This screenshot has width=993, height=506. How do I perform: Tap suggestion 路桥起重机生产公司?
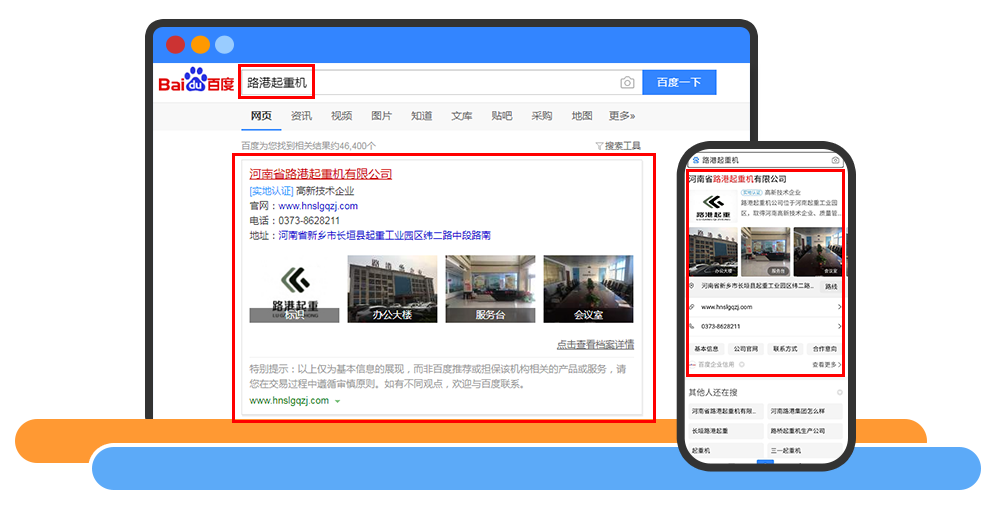(805, 431)
